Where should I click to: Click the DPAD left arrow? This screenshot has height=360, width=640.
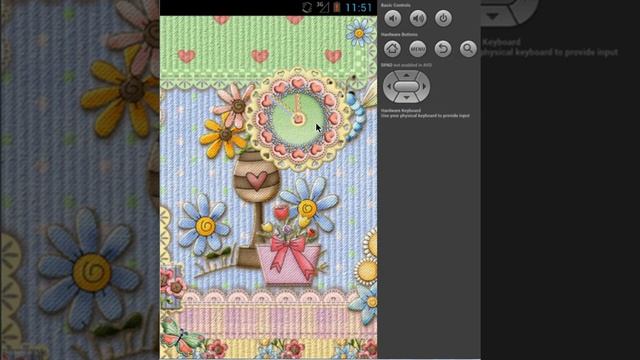tap(389, 87)
